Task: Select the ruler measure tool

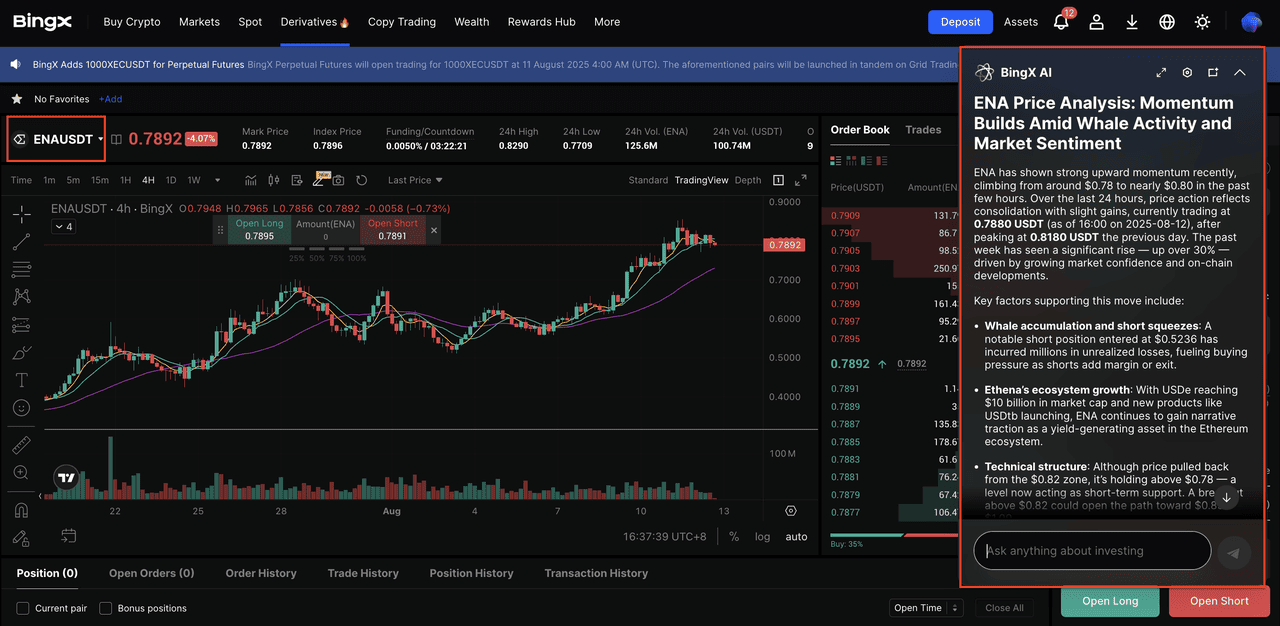Action: pos(21,444)
